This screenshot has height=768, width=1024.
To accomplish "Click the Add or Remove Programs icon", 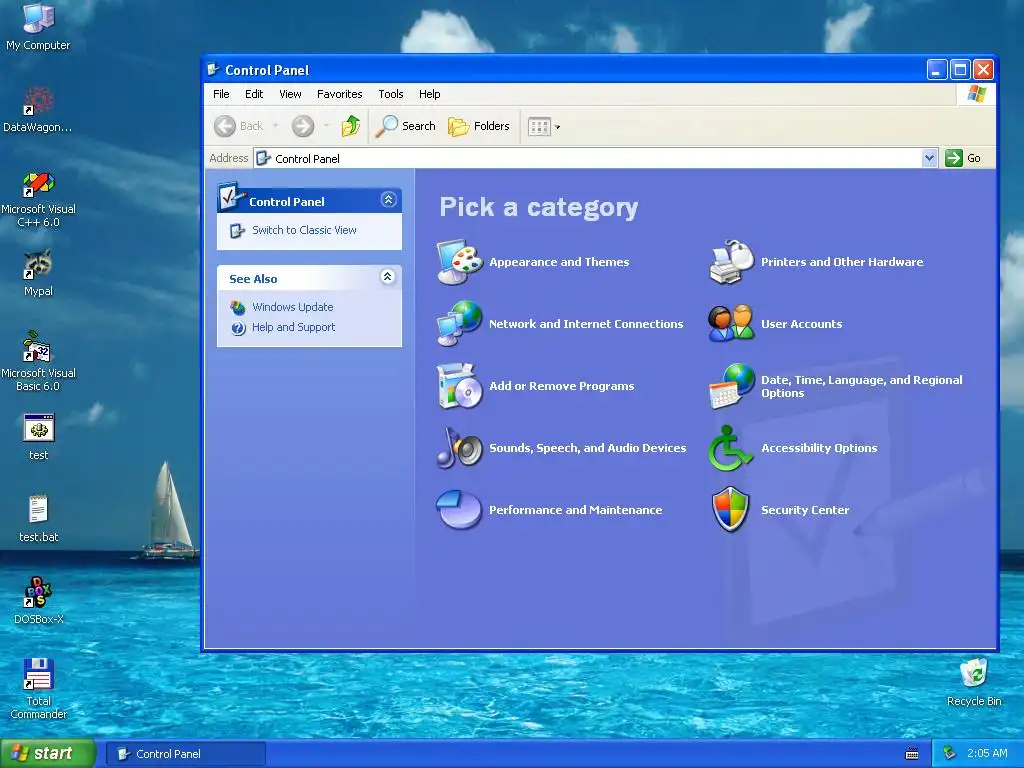I will pos(460,385).
